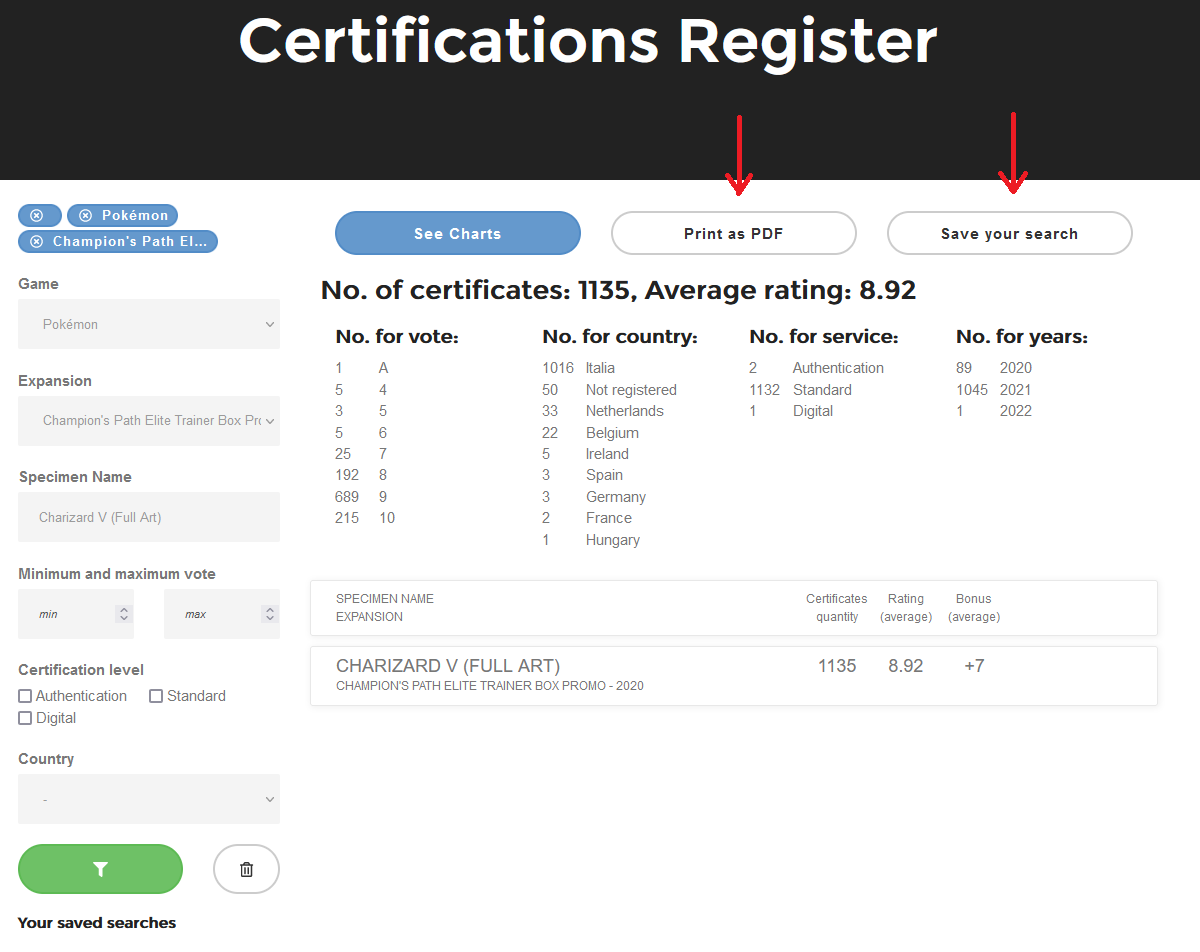Image resolution: width=1200 pixels, height=952 pixels.
Task: Click the '+7' bonus value
Action: pyautogui.click(x=974, y=666)
